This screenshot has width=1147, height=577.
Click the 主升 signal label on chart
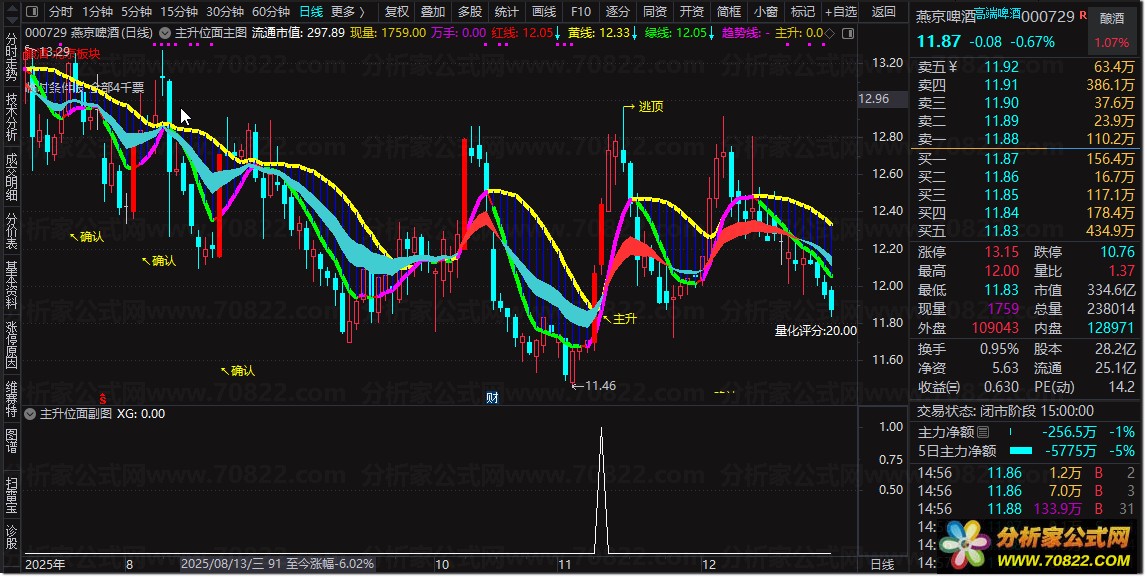pos(625,319)
